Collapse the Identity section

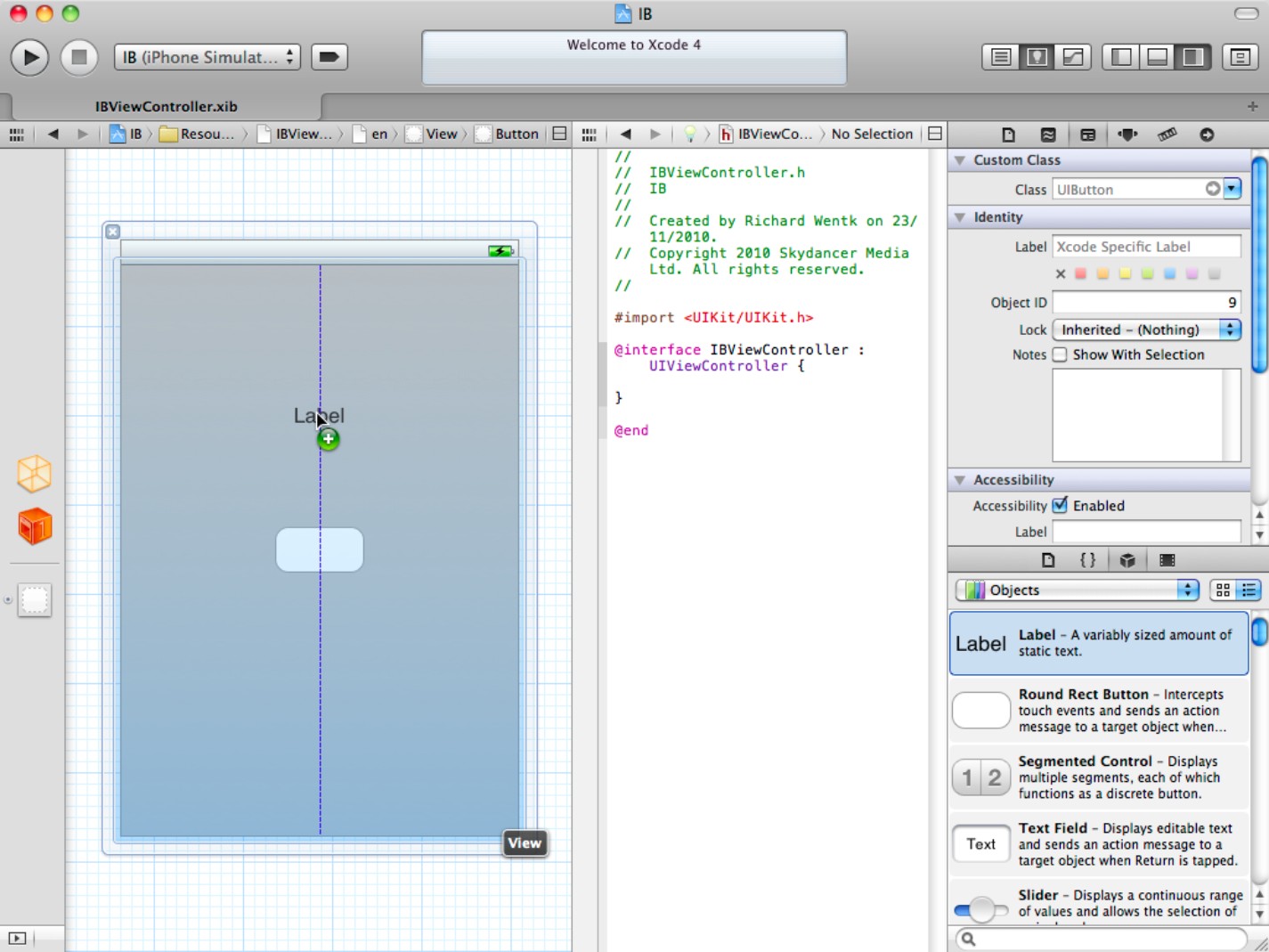click(960, 217)
